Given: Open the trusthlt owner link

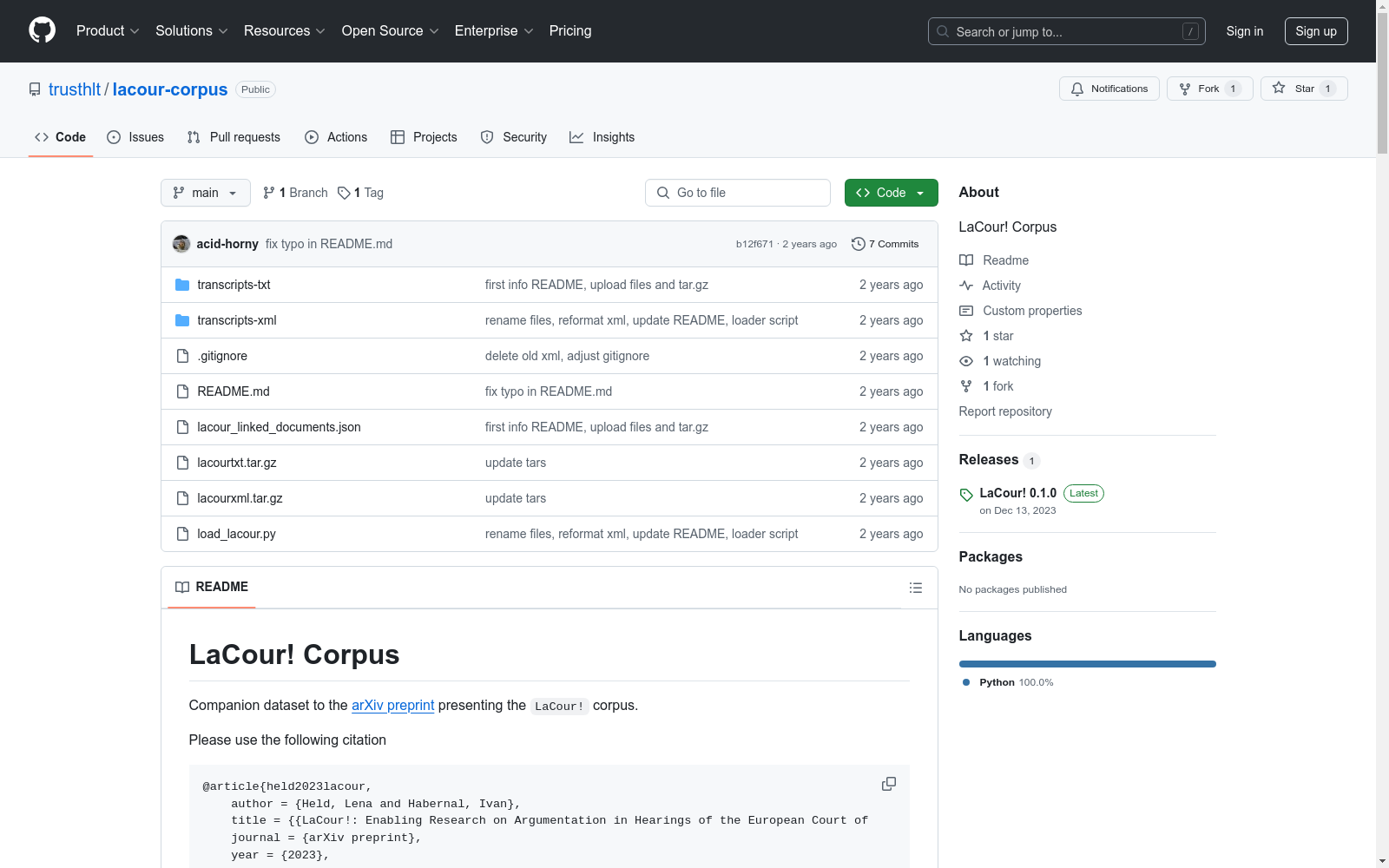Looking at the screenshot, I should coord(75,89).
